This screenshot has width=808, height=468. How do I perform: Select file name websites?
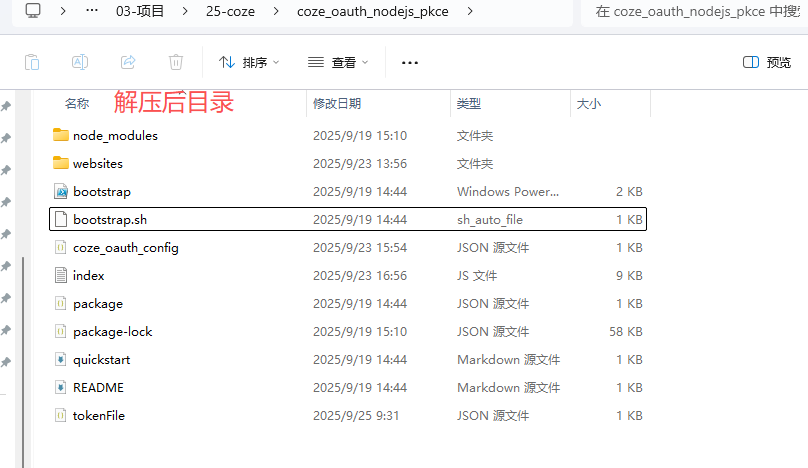click(x=98, y=163)
